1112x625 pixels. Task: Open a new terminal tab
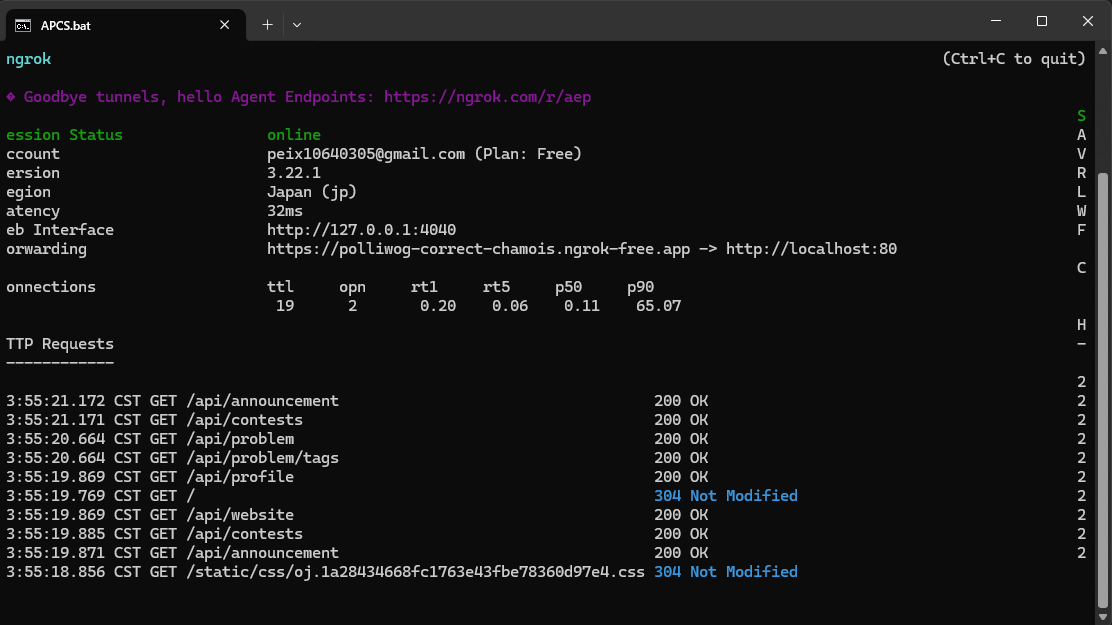(x=267, y=25)
